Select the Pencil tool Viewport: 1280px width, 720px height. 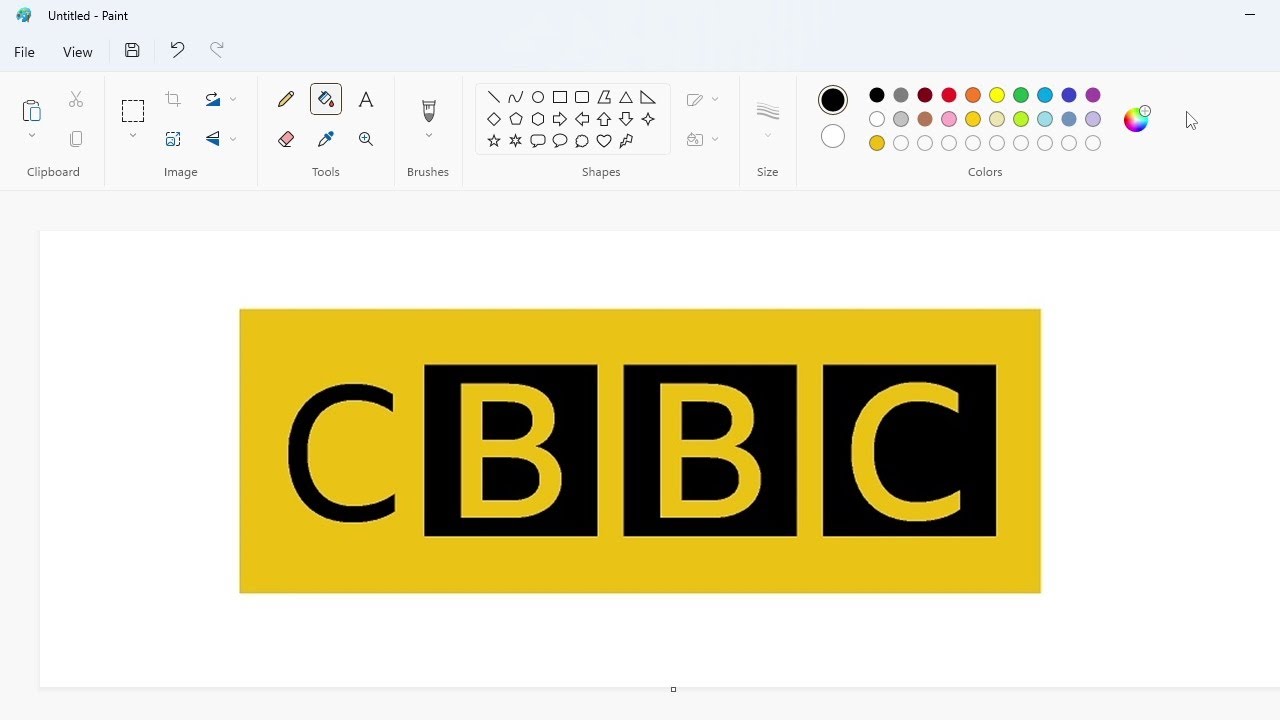click(286, 99)
